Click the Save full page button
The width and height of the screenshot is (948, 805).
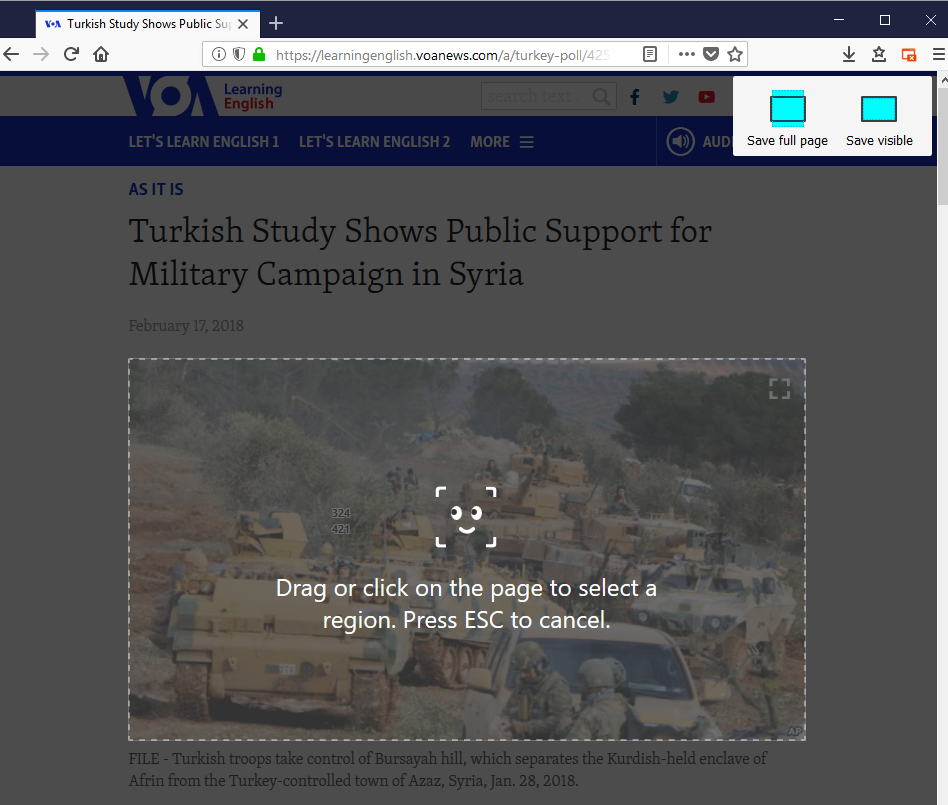click(787, 118)
